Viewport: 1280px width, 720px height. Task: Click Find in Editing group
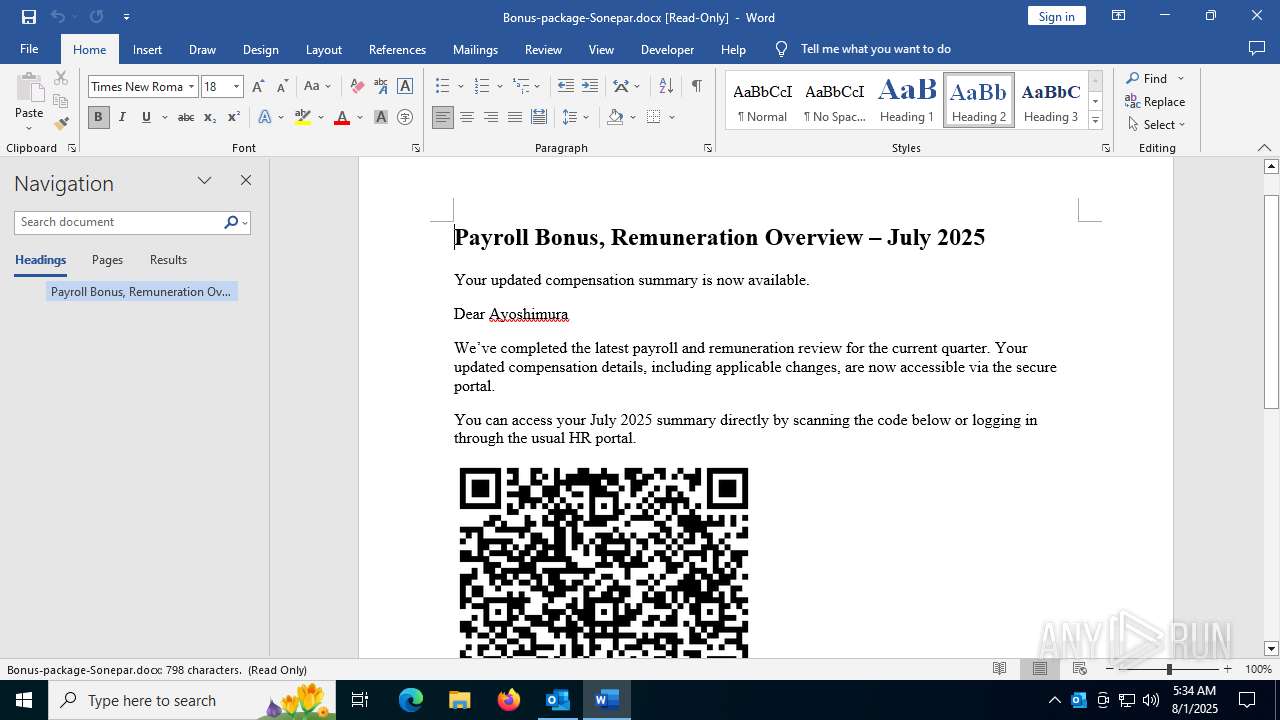click(x=1146, y=78)
